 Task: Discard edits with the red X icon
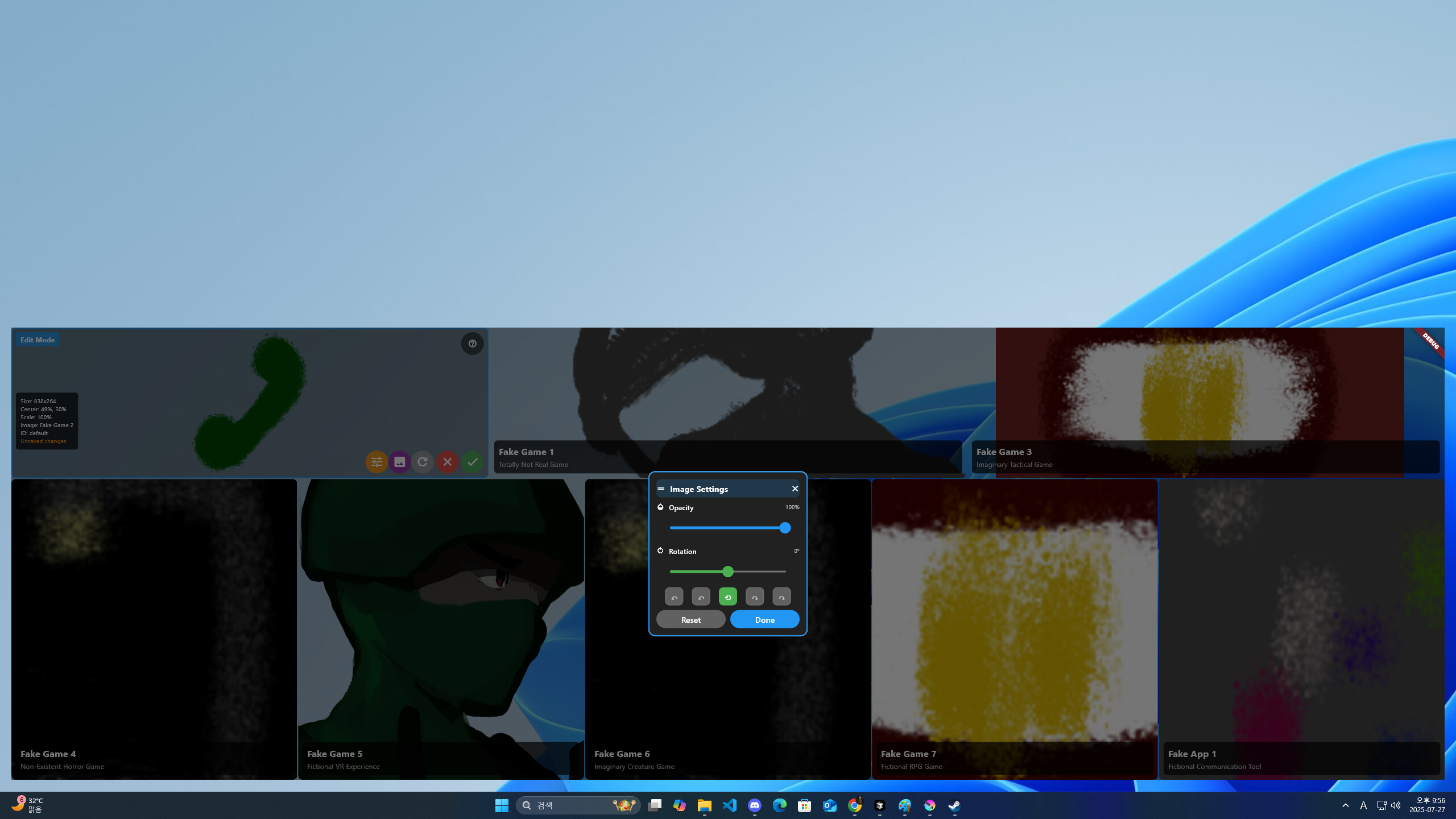point(448,462)
